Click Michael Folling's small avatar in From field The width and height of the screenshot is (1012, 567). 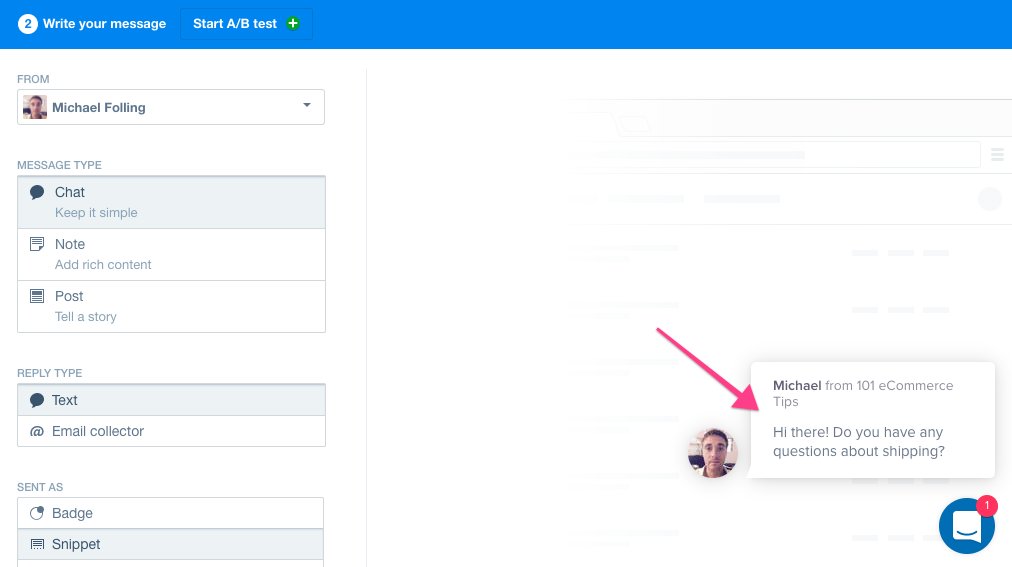pyautogui.click(x=35, y=107)
